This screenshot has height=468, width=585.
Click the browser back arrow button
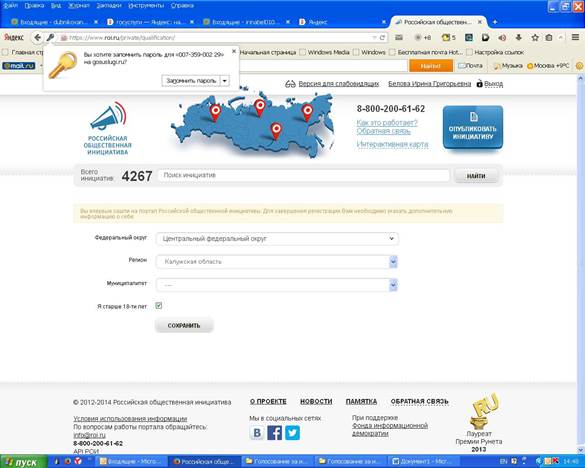click(x=37, y=37)
